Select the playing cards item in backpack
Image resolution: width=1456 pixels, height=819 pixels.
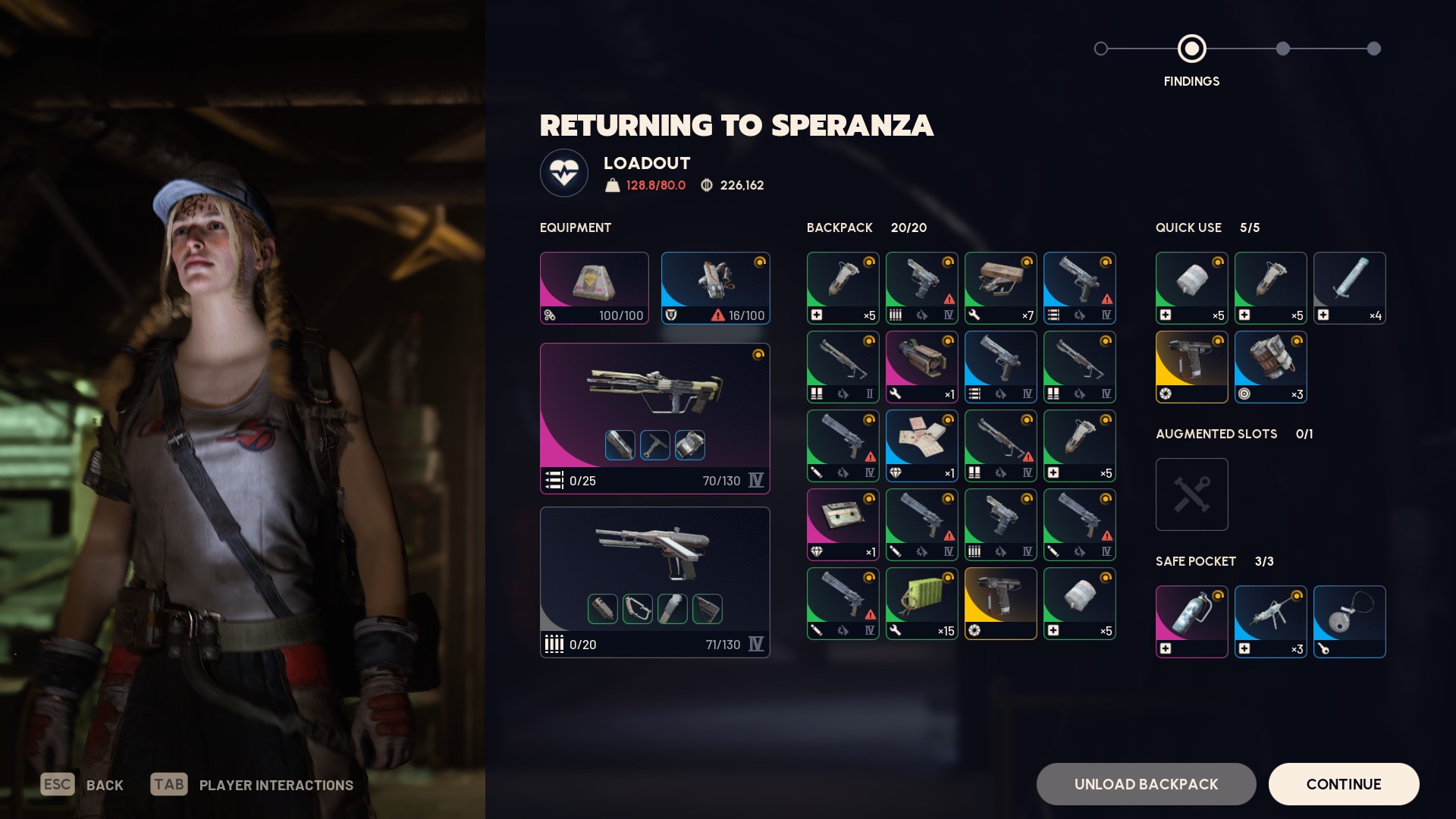922,446
